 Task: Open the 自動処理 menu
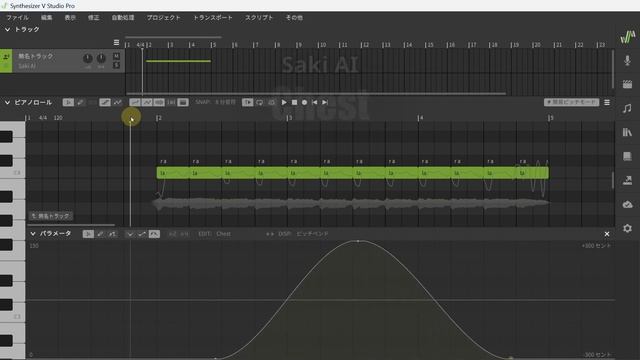click(123, 18)
